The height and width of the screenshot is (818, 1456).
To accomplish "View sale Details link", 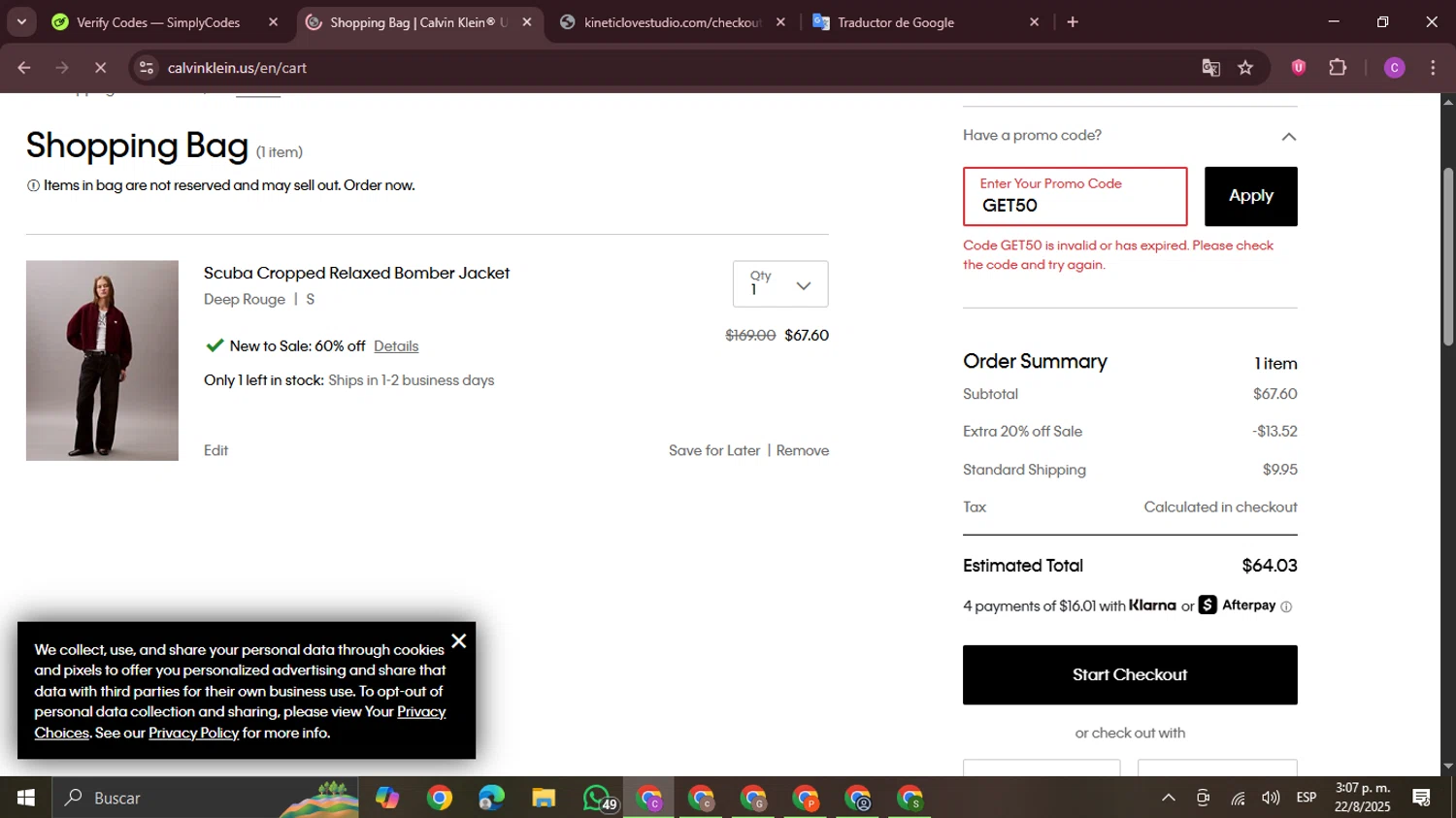I will tap(396, 346).
